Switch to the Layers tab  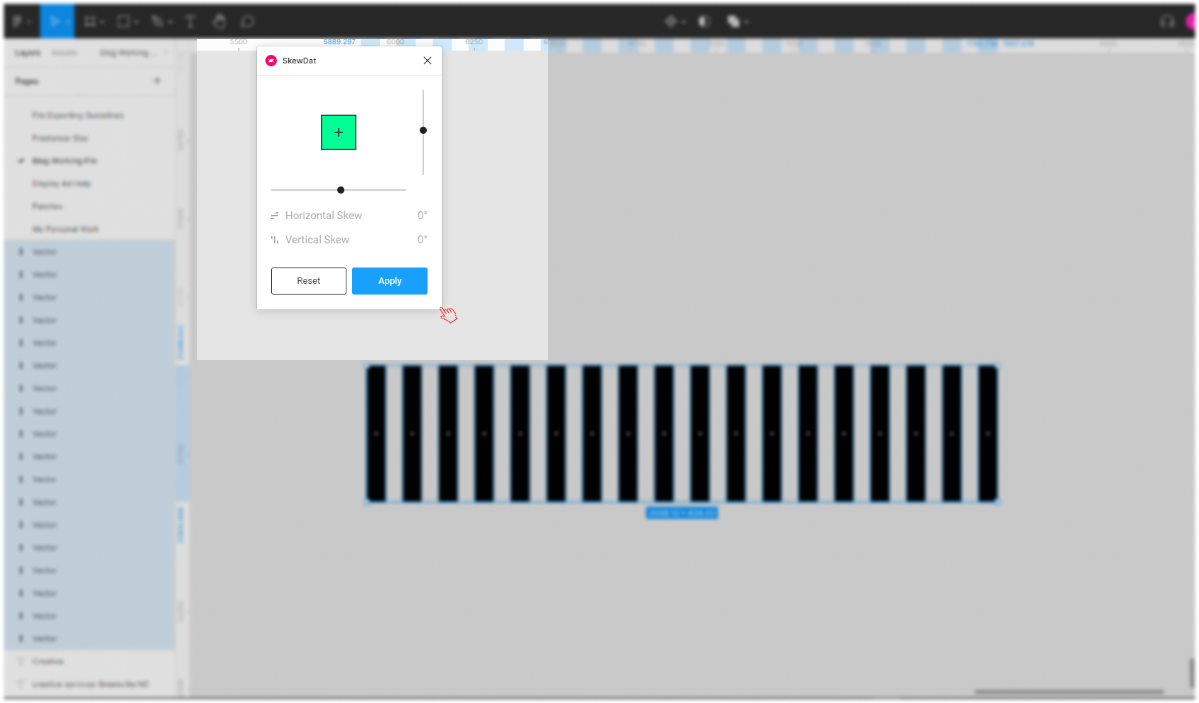click(28, 53)
